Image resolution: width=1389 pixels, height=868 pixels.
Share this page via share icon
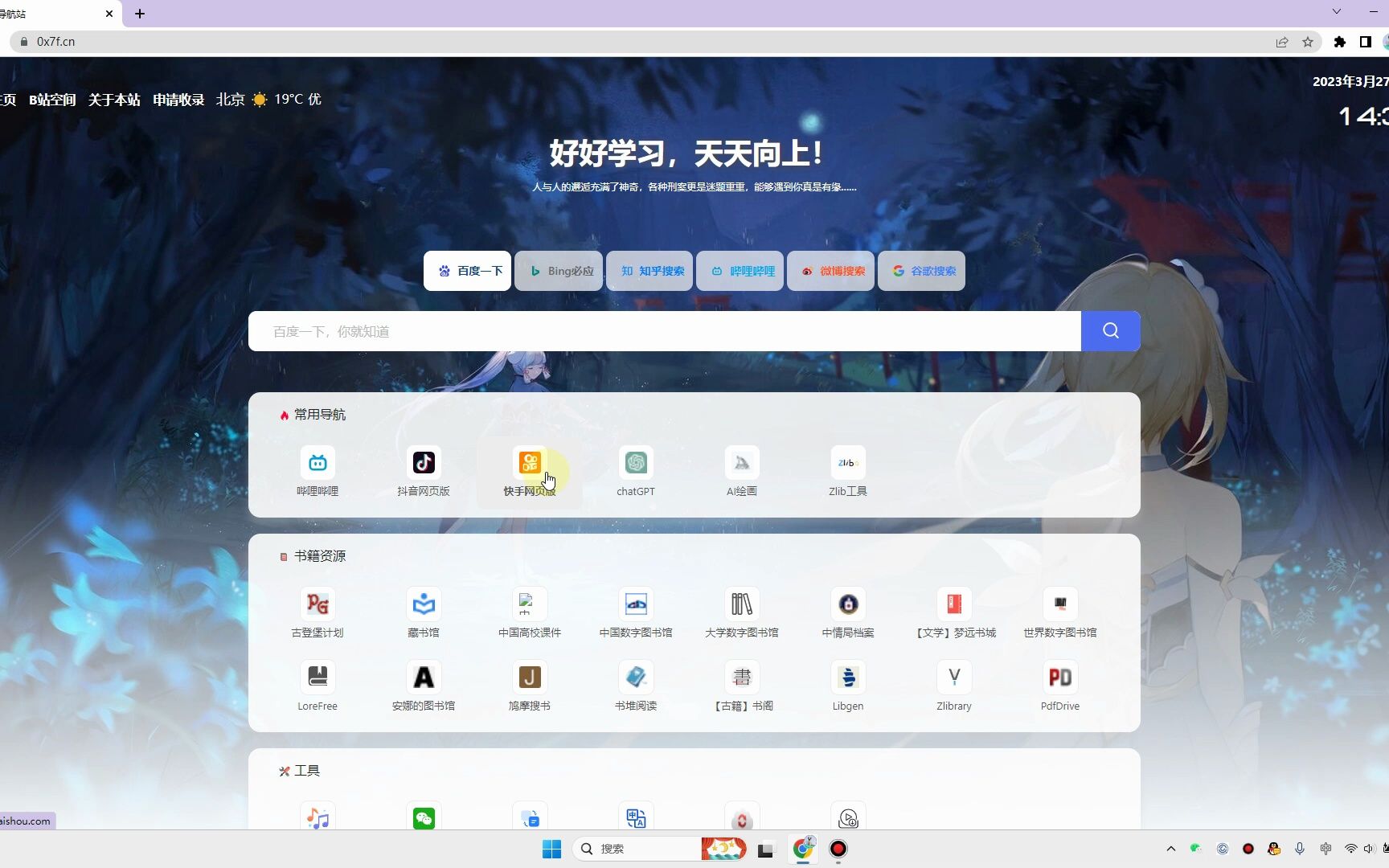tap(1282, 42)
